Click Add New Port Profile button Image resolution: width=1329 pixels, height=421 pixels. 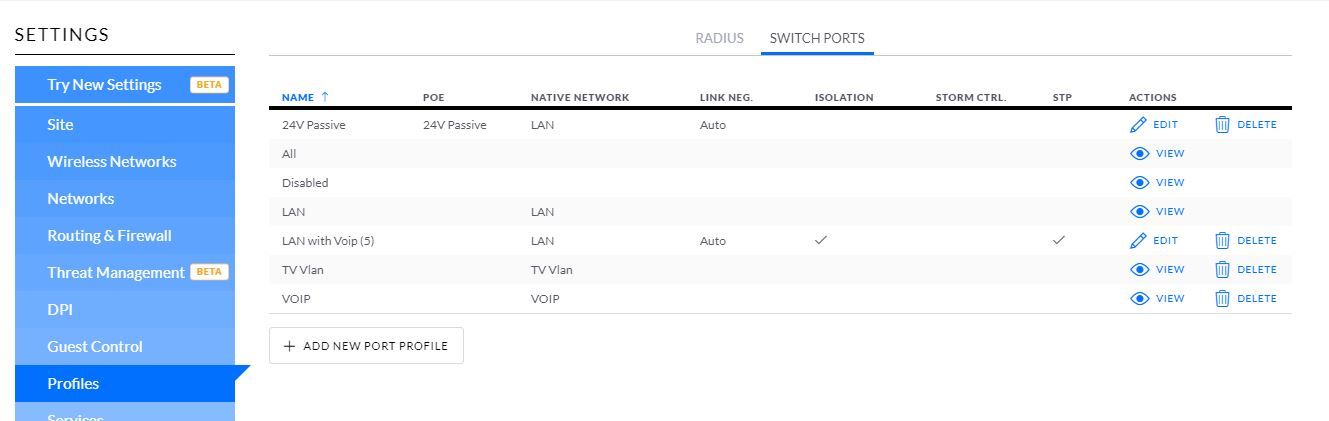pos(366,346)
